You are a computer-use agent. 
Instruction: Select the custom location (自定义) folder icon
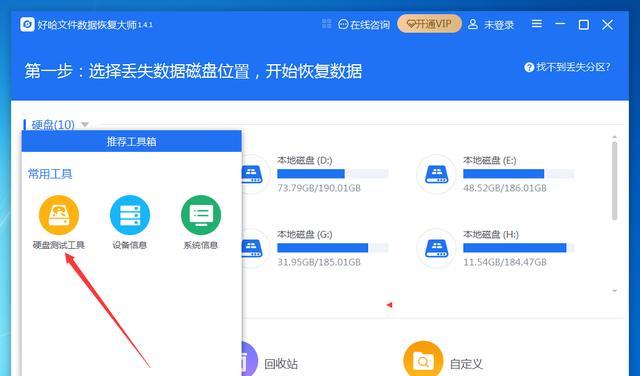[x=423, y=359]
